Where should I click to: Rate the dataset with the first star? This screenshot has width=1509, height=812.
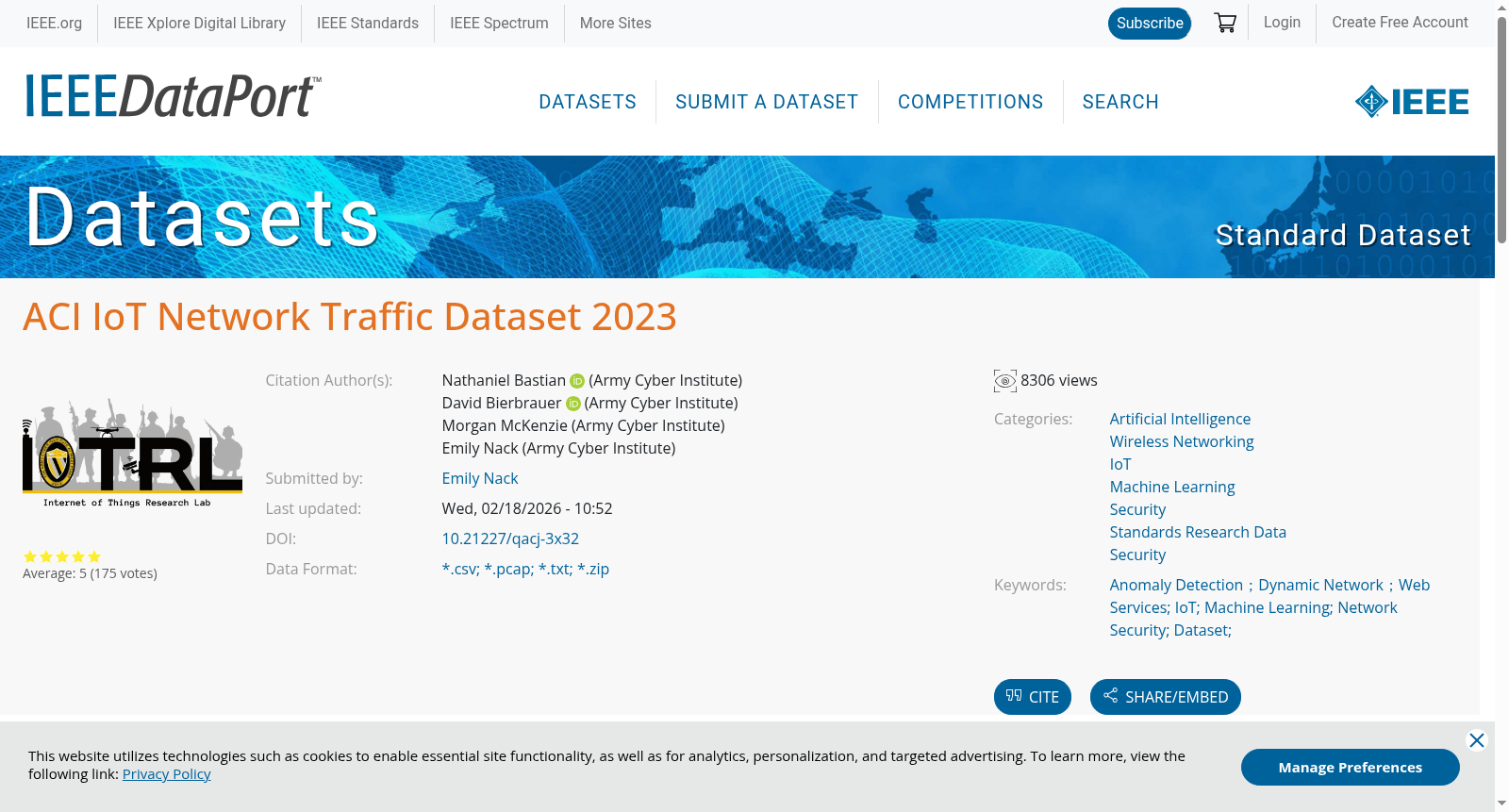[30, 556]
